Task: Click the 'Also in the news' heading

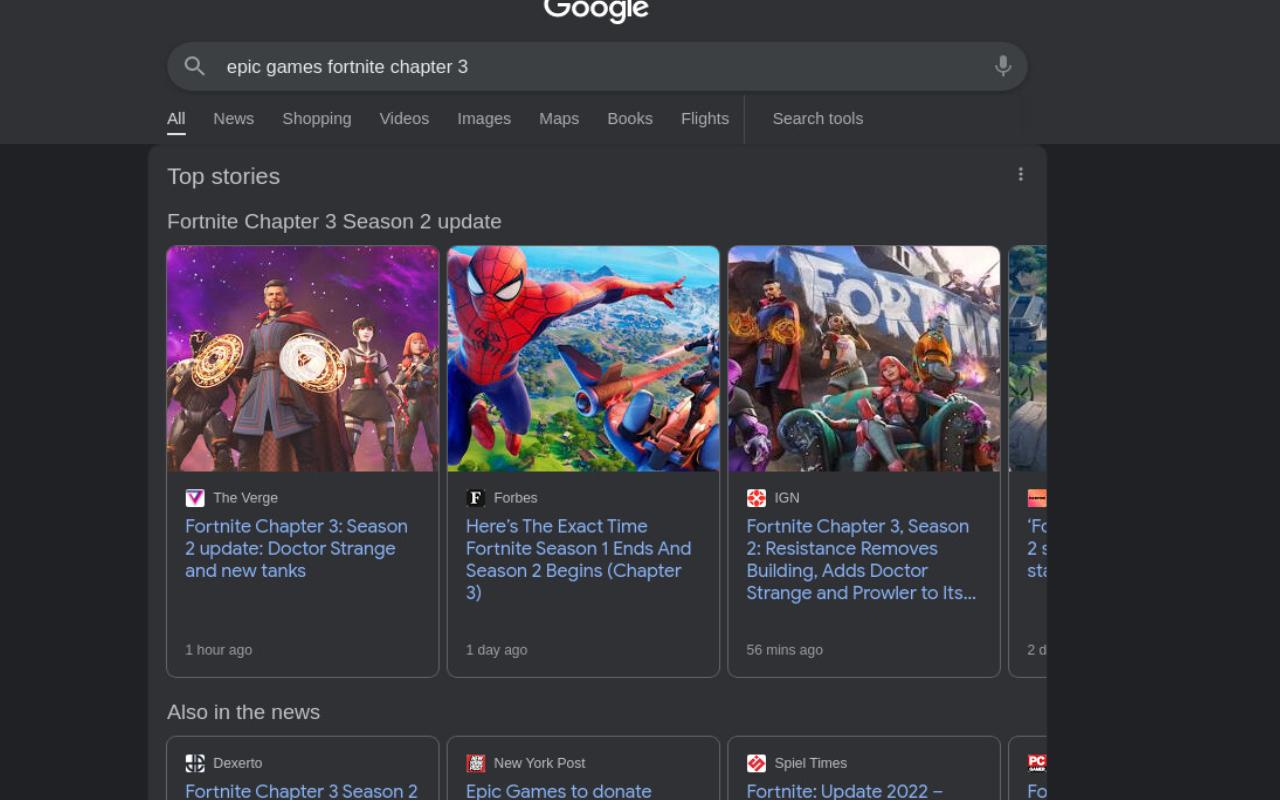Action: 243,712
